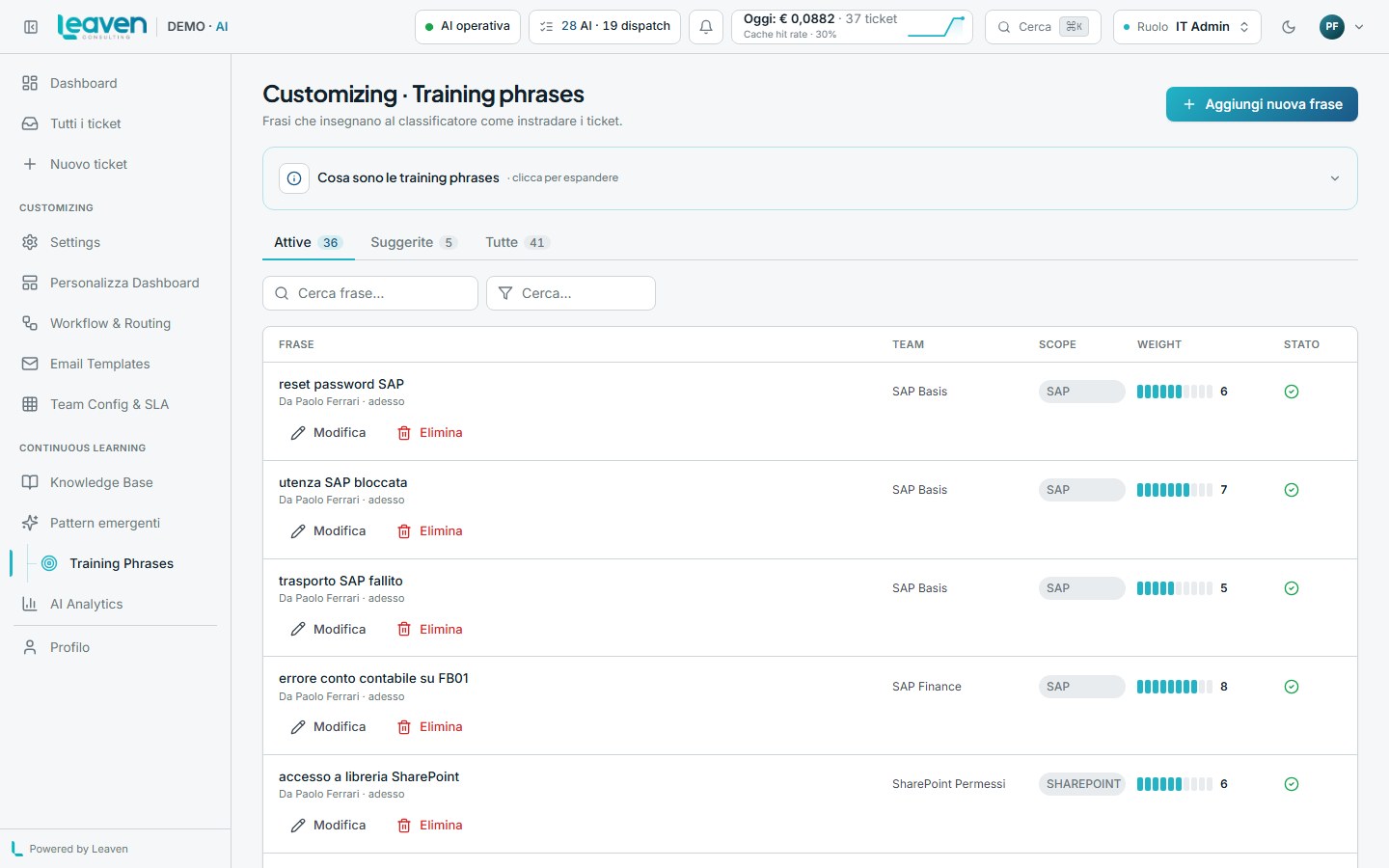Click SAP Finance team cell

click(x=927, y=687)
